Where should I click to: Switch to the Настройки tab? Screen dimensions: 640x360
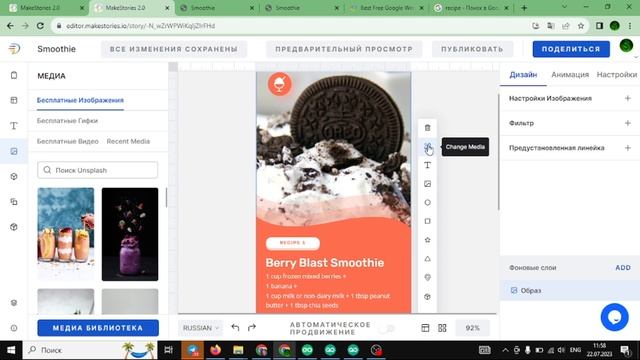point(617,75)
